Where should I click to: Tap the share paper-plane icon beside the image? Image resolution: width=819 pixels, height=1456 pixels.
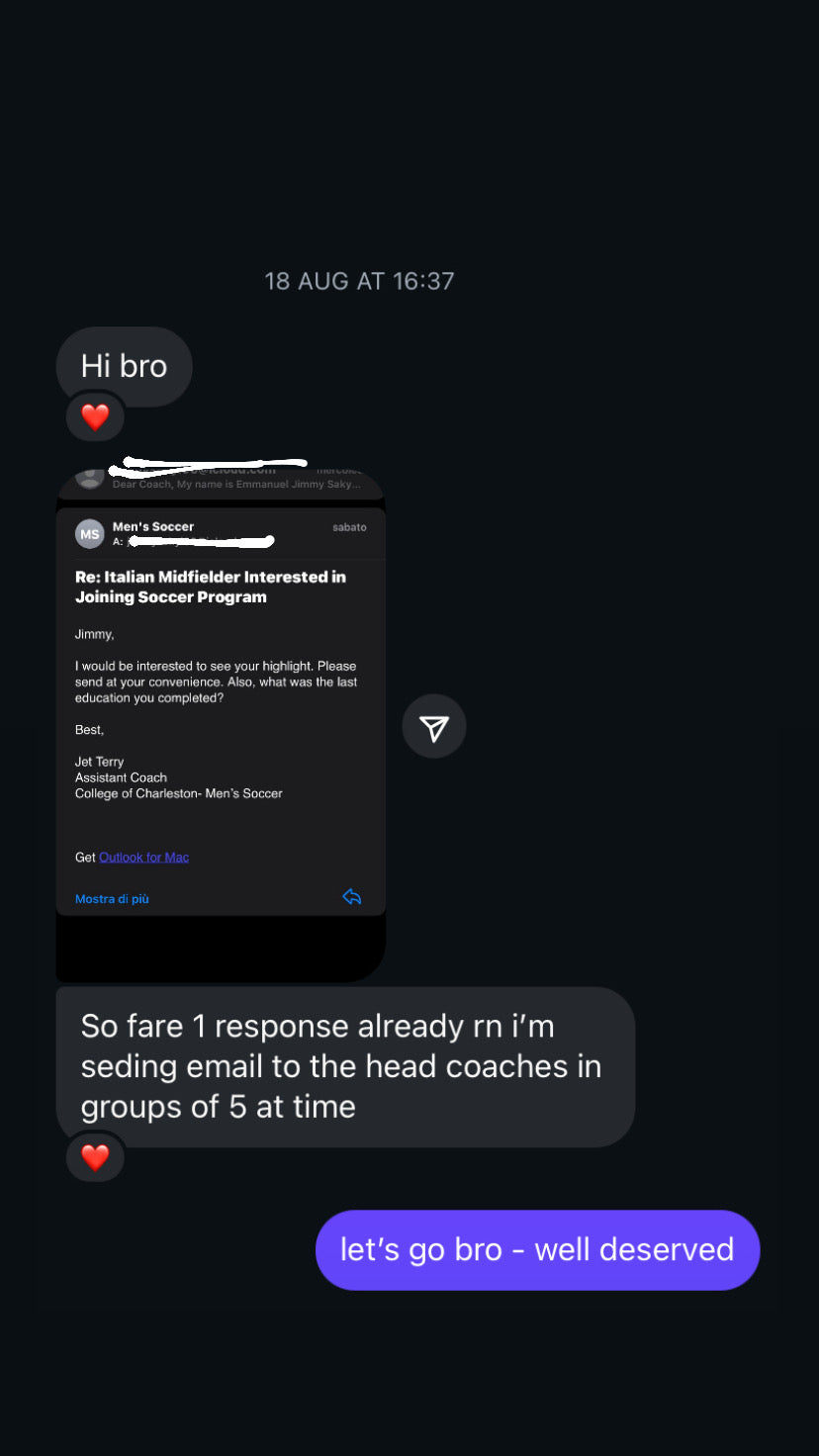[x=433, y=727]
